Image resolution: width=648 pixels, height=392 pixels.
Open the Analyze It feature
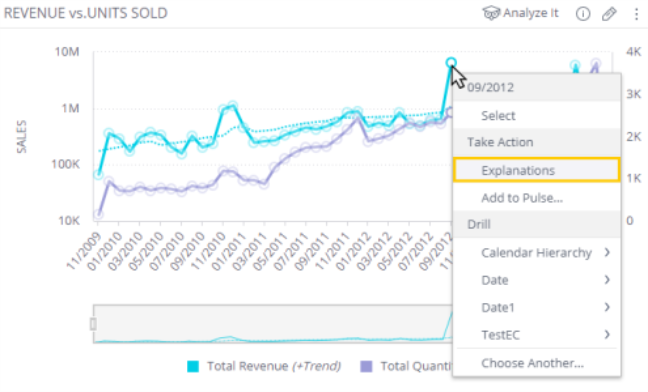(520, 13)
